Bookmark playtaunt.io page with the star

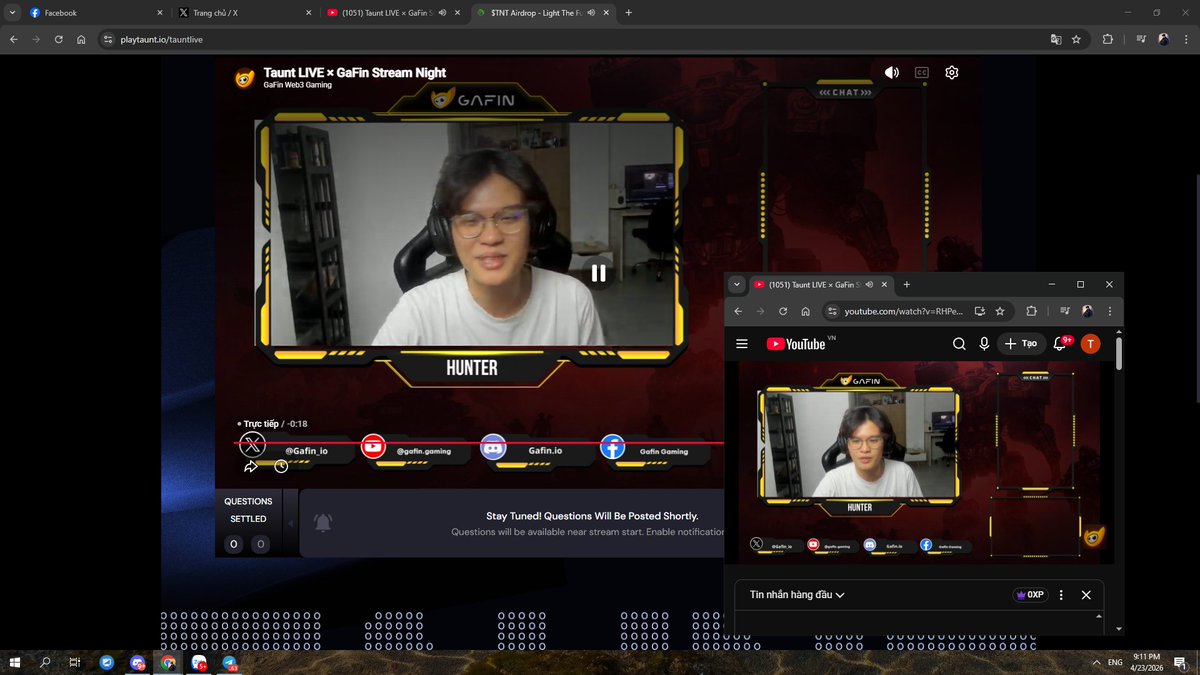click(1076, 39)
